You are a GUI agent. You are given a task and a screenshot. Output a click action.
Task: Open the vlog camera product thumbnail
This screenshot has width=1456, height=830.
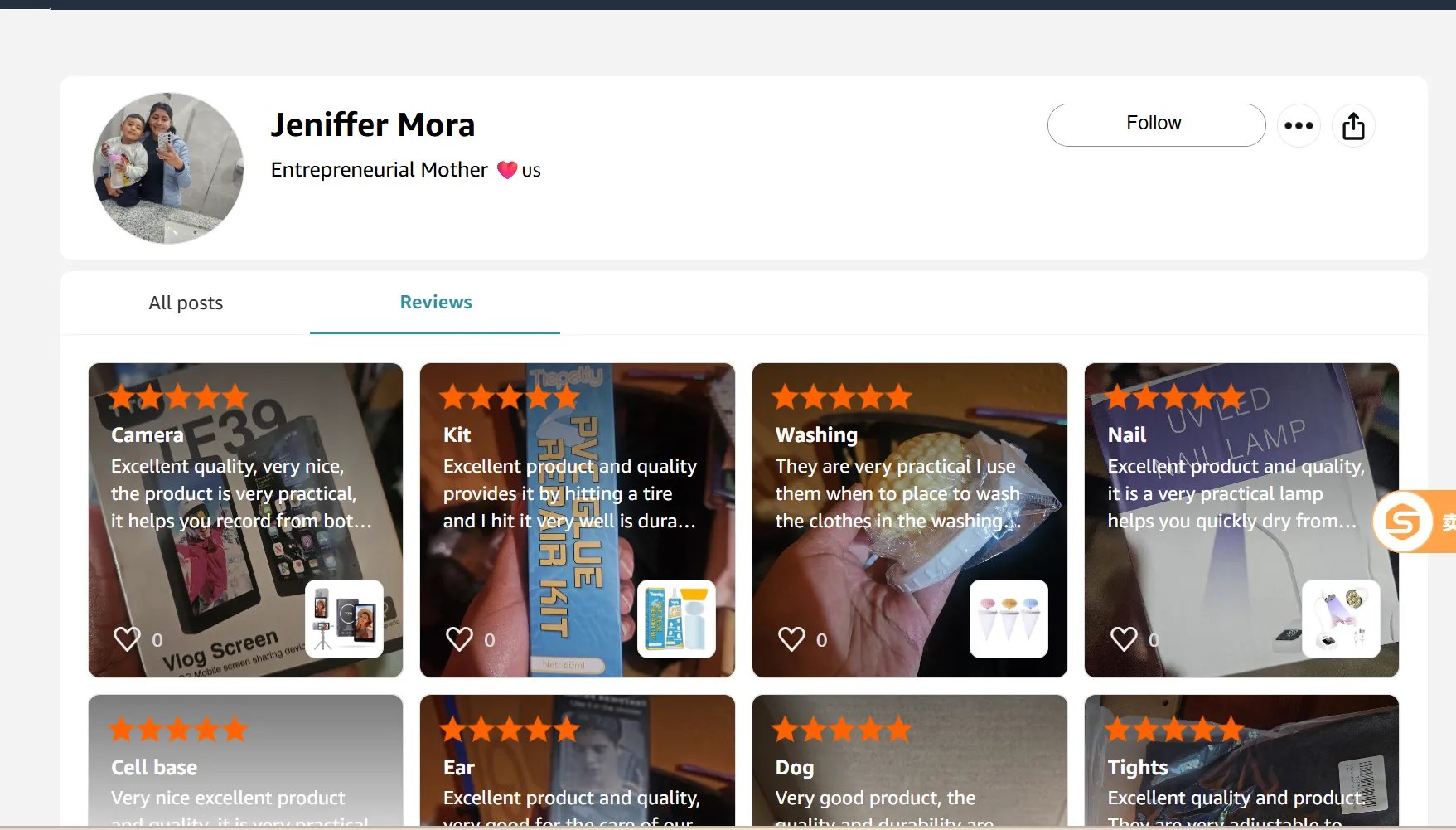pyautogui.click(x=344, y=619)
